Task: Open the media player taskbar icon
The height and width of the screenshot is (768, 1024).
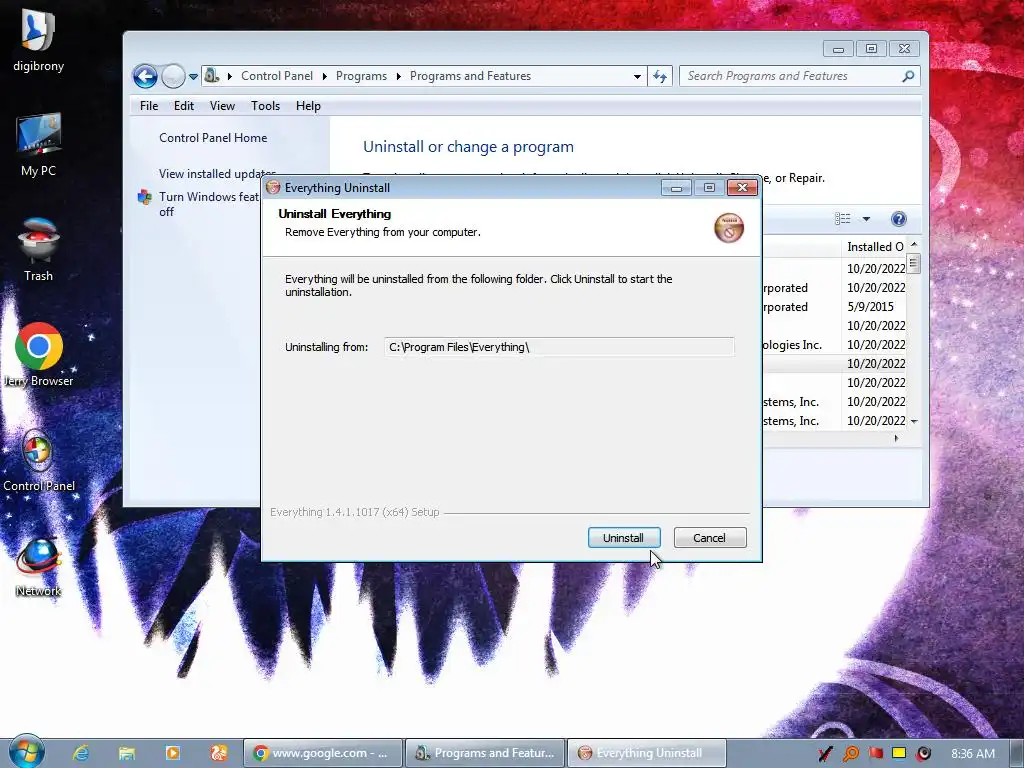Action: point(172,753)
